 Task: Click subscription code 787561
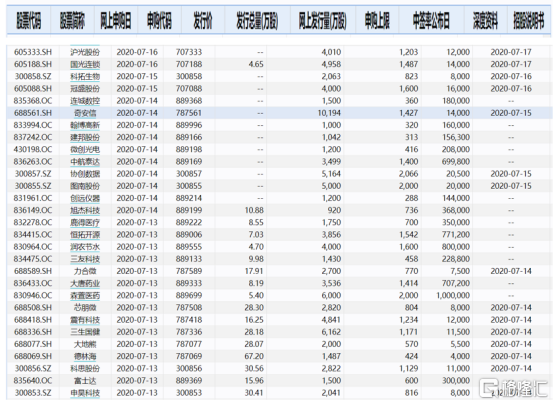[189, 113]
